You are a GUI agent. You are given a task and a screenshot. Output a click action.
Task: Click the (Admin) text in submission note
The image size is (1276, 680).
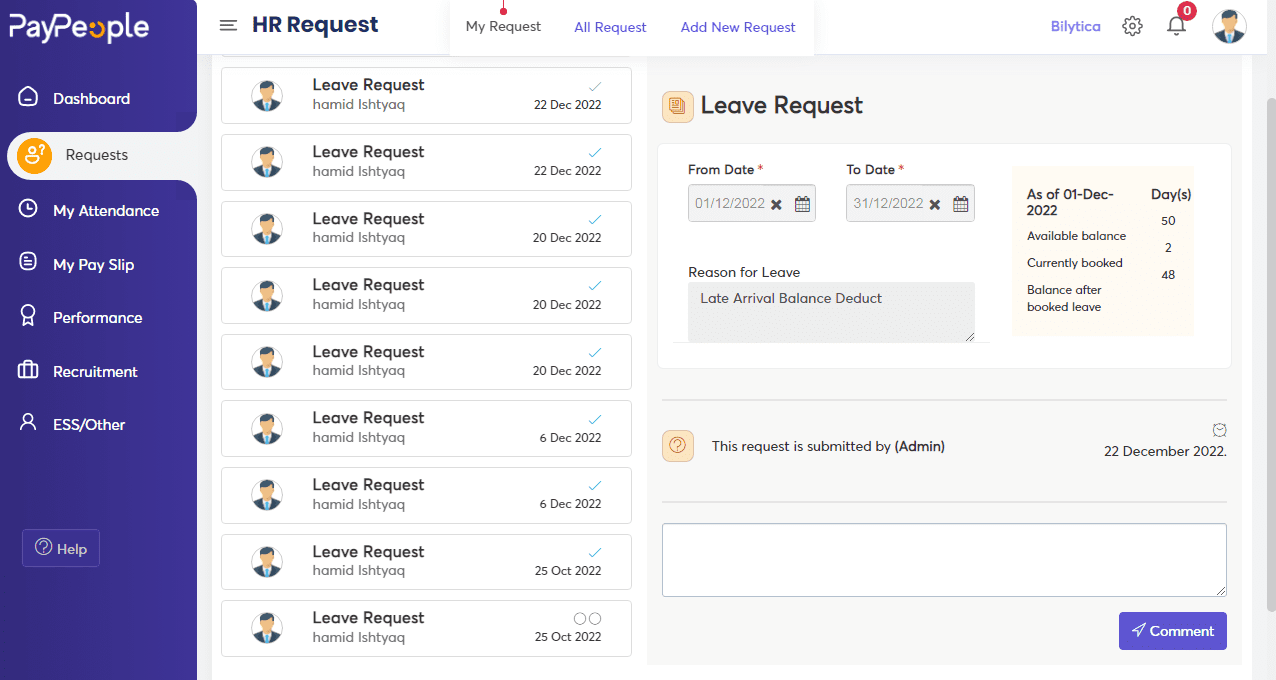click(x=919, y=447)
